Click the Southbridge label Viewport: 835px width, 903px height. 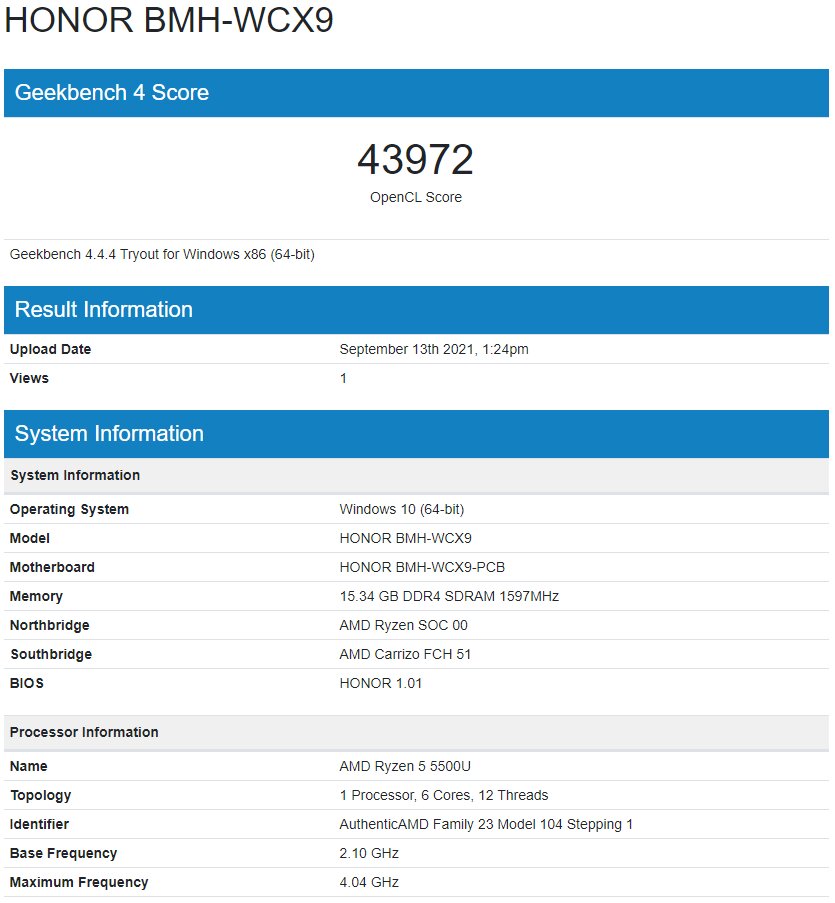pyautogui.click(x=51, y=654)
